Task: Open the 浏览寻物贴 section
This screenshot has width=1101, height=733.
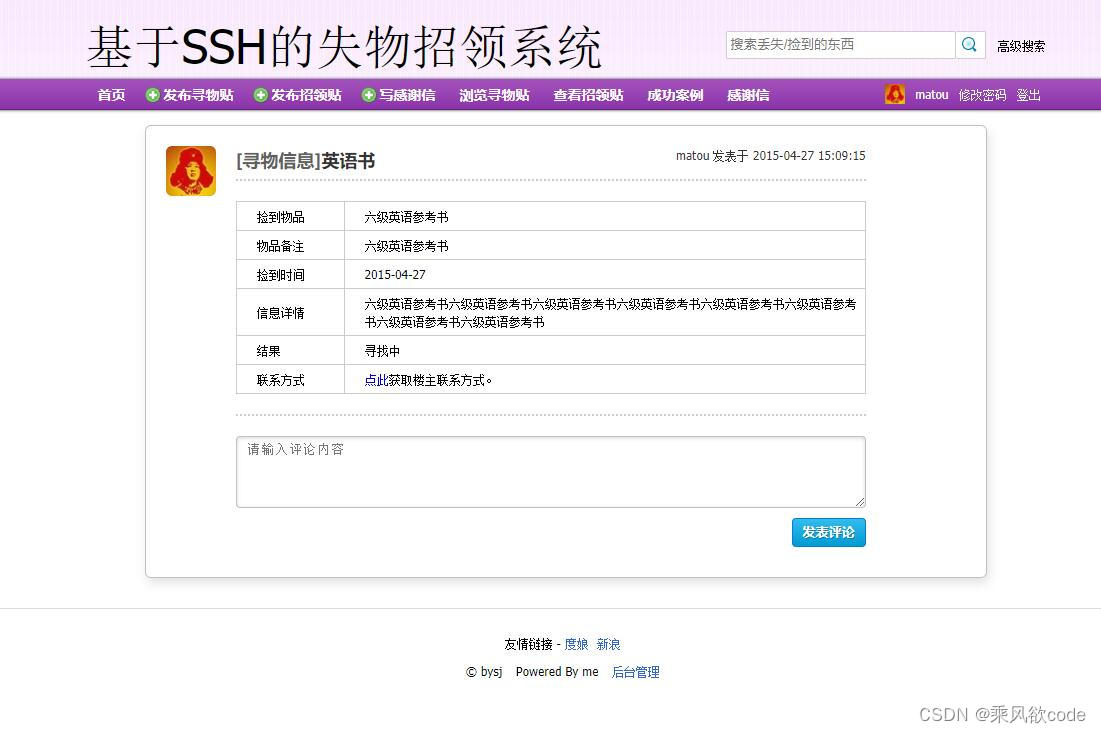Action: coord(494,94)
